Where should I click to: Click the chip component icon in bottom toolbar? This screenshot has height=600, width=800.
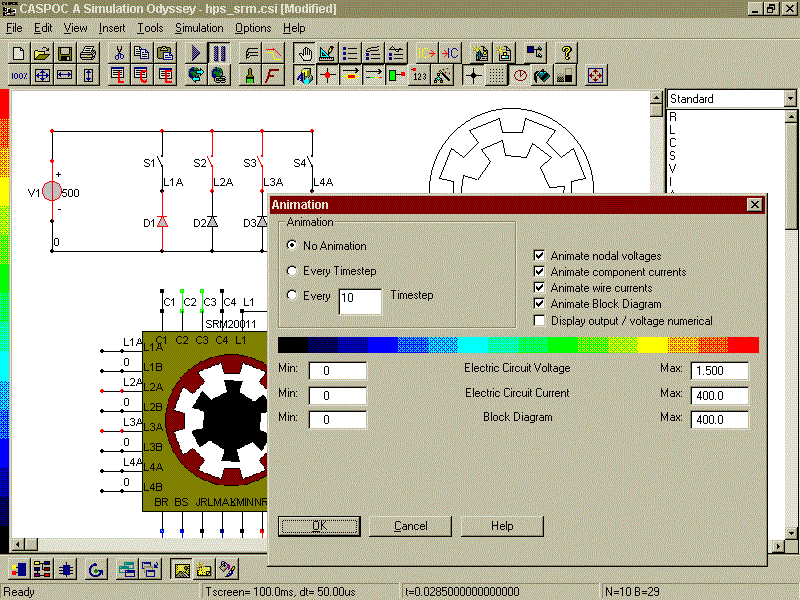tap(66, 569)
